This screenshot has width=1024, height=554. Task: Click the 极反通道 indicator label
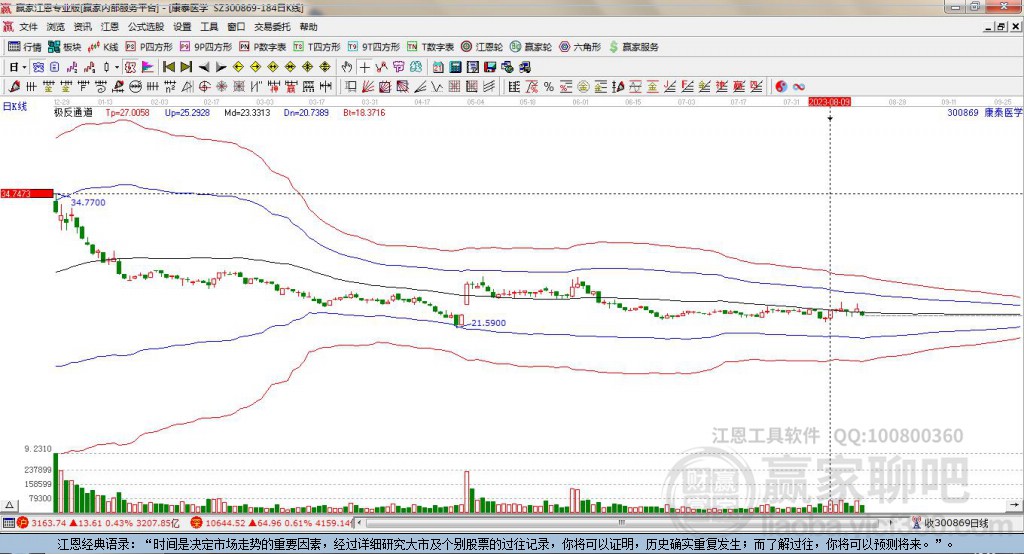click(x=73, y=112)
